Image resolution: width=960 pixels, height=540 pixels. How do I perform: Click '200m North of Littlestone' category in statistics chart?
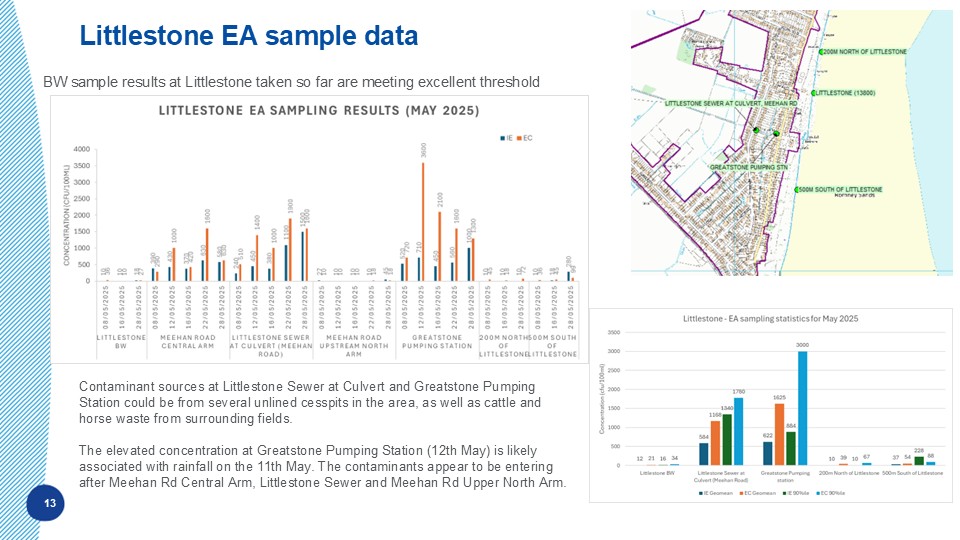(849, 473)
